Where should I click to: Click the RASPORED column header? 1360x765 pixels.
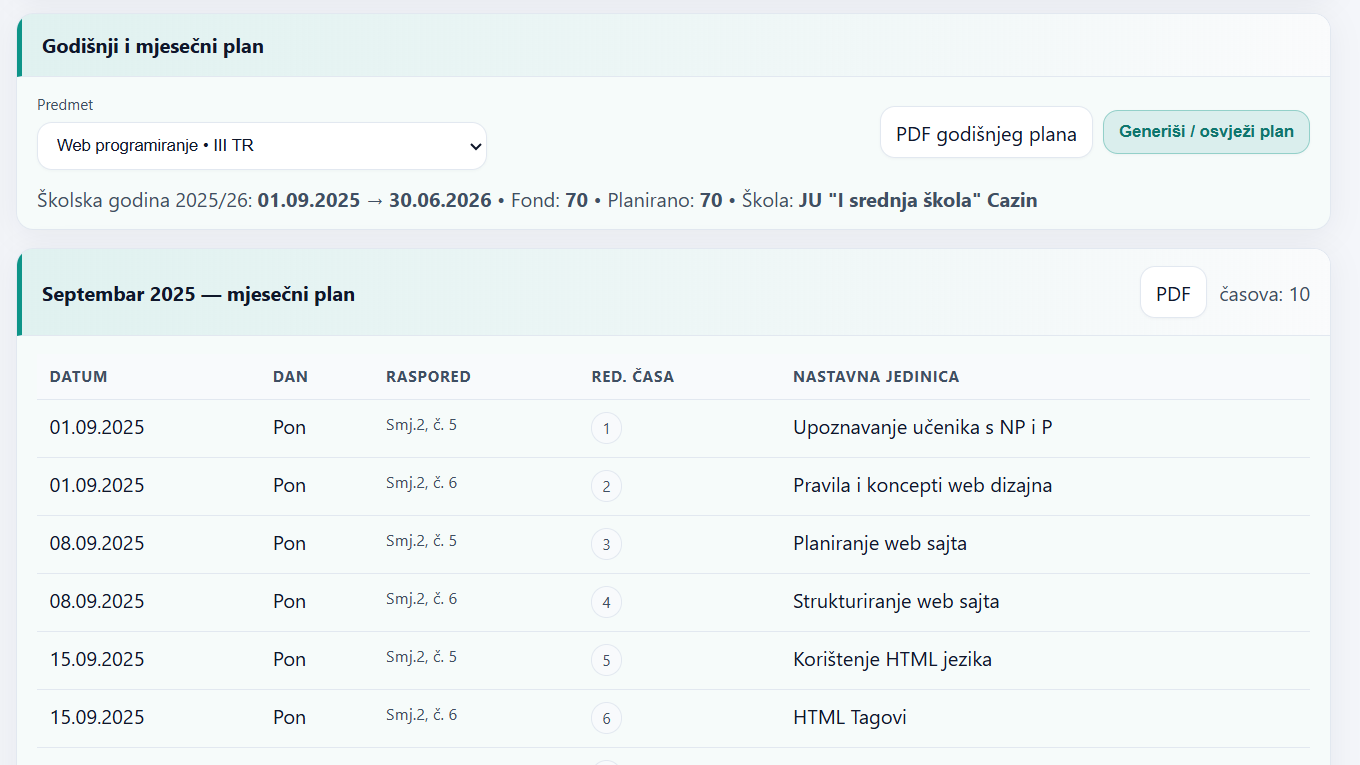tap(428, 377)
